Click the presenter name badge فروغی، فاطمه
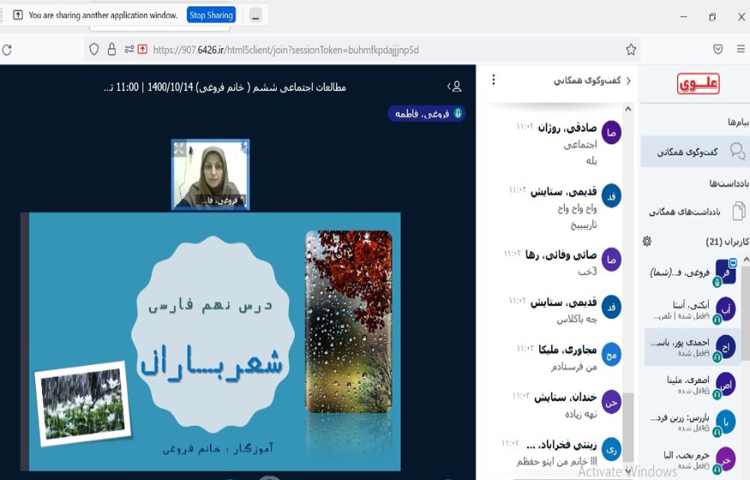This screenshot has height=480, width=750. tap(426, 113)
